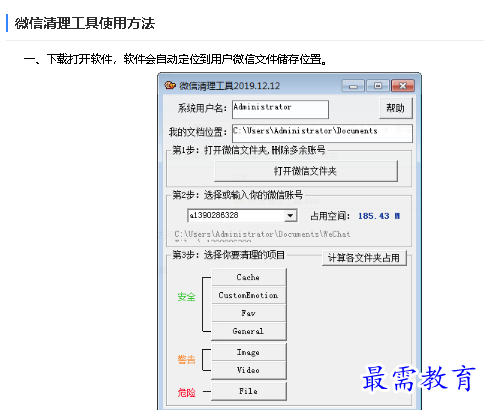Click the 第2步 group caption
The width and height of the screenshot is (484, 410).
(x=237, y=195)
